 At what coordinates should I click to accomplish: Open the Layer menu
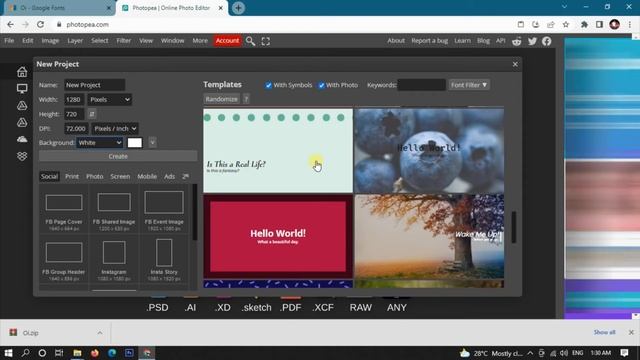tap(75, 41)
